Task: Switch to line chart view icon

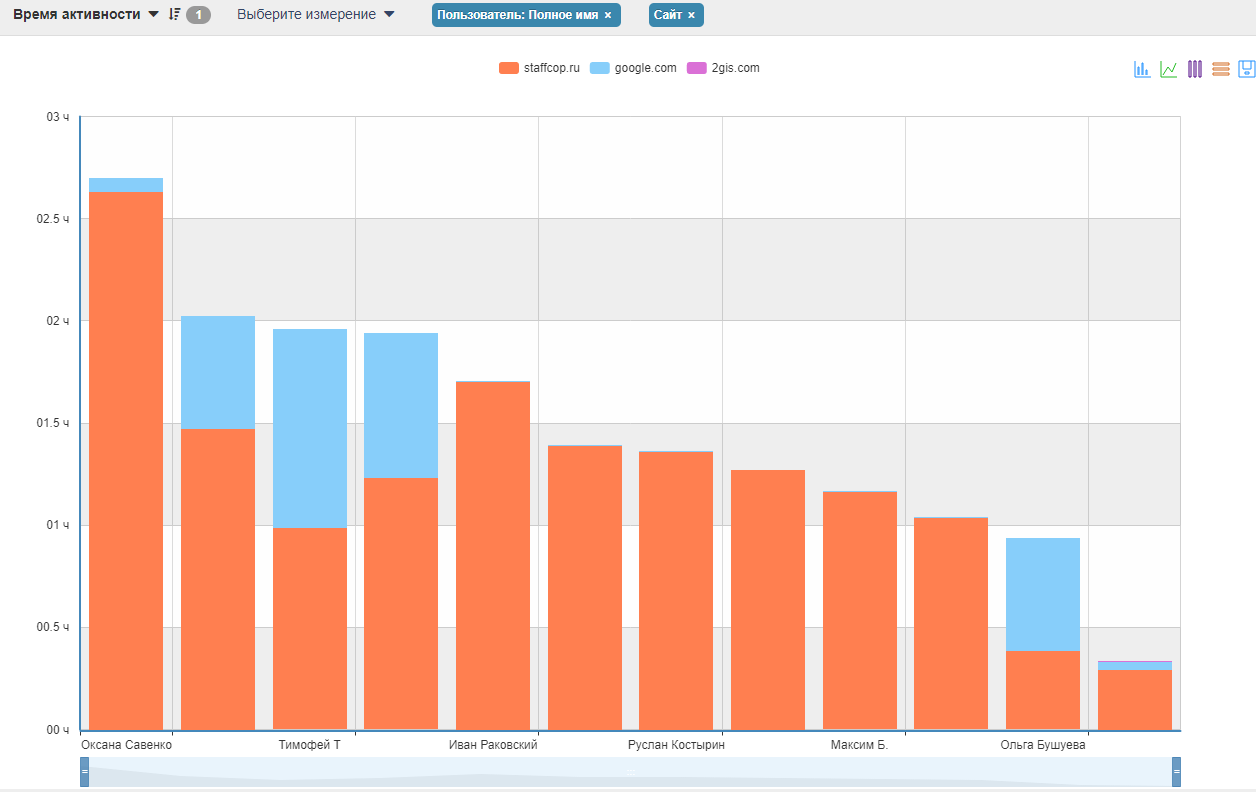Action: pyautogui.click(x=1168, y=69)
